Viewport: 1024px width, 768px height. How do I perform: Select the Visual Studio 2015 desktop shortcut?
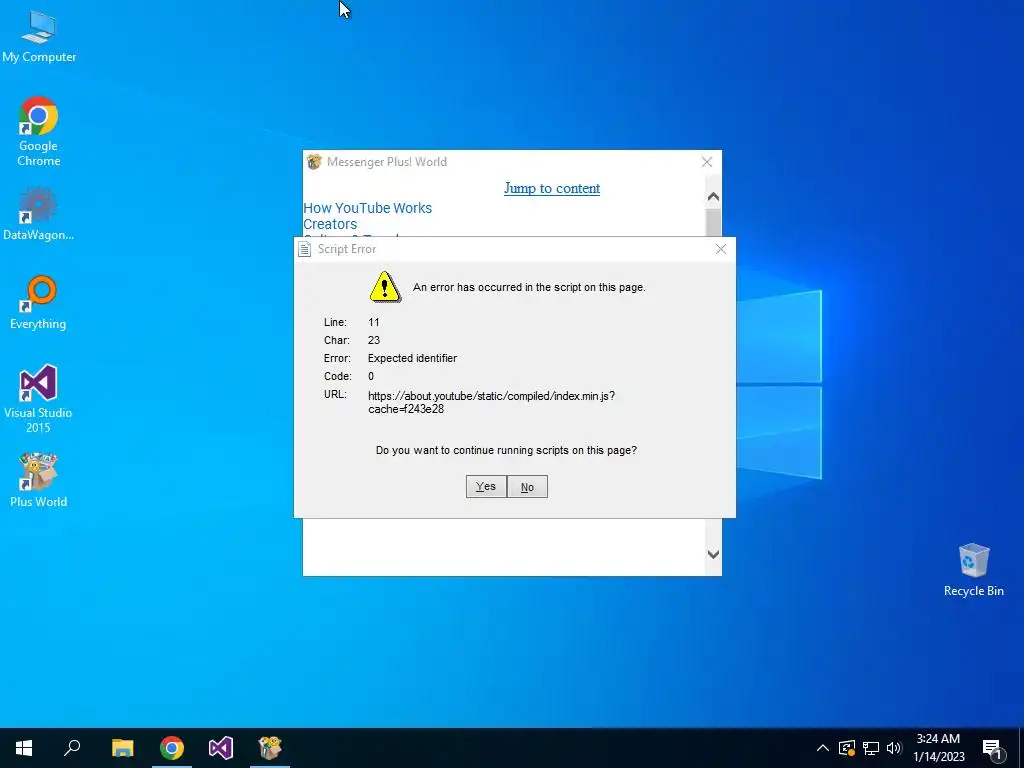pyautogui.click(x=39, y=398)
